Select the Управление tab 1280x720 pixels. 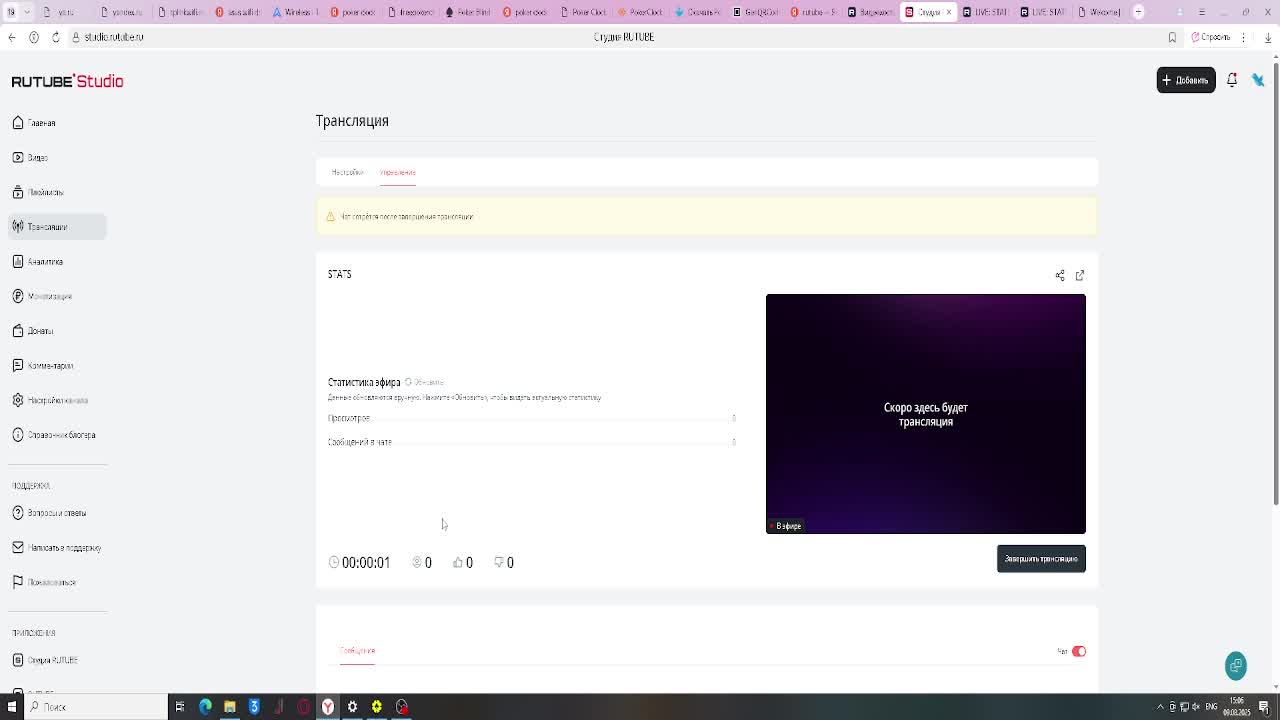398,172
